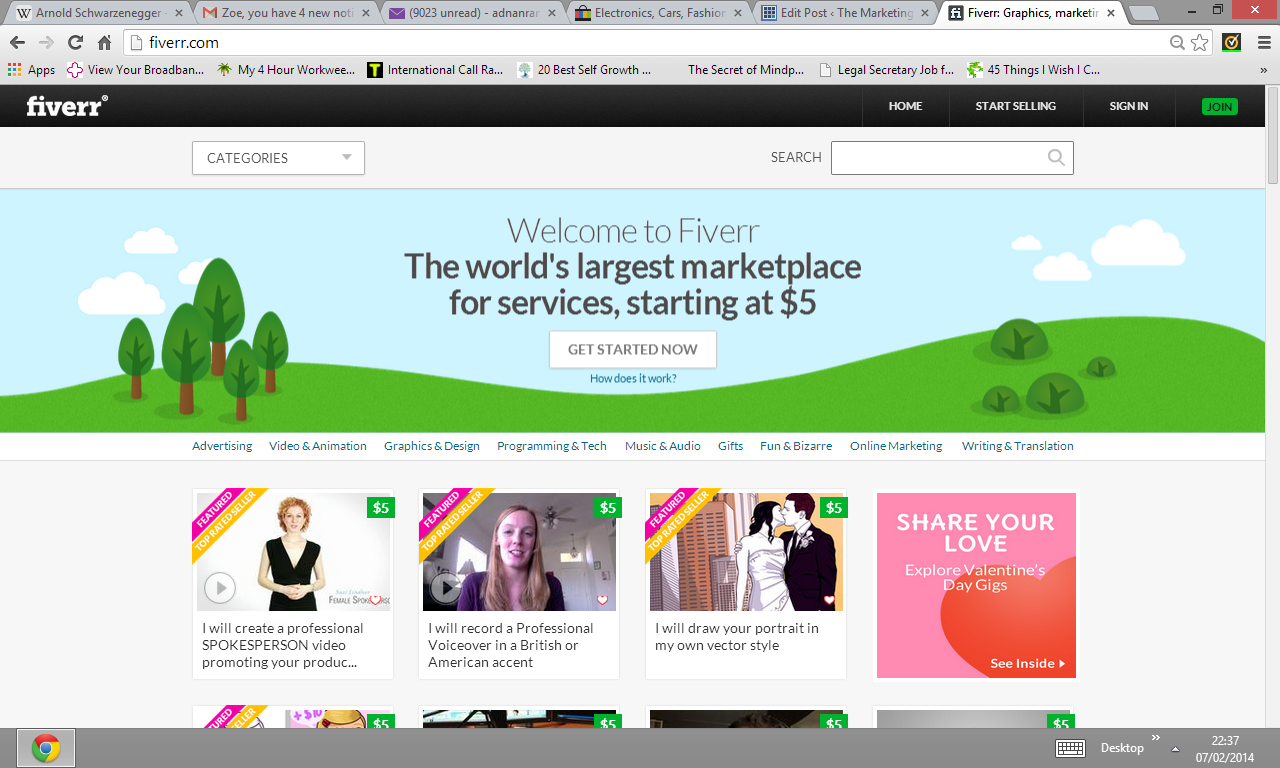Click 'I will create a professional SPOKESPERSON' title
The width and height of the screenshot is (1280, 768).
pos(282,645)
